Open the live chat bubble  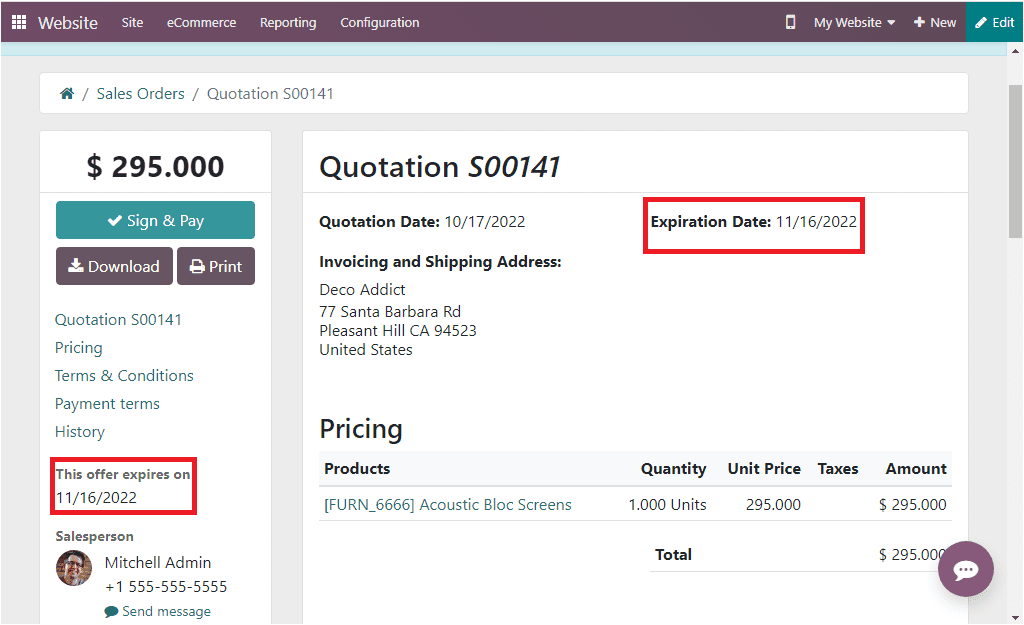point(966,569)
